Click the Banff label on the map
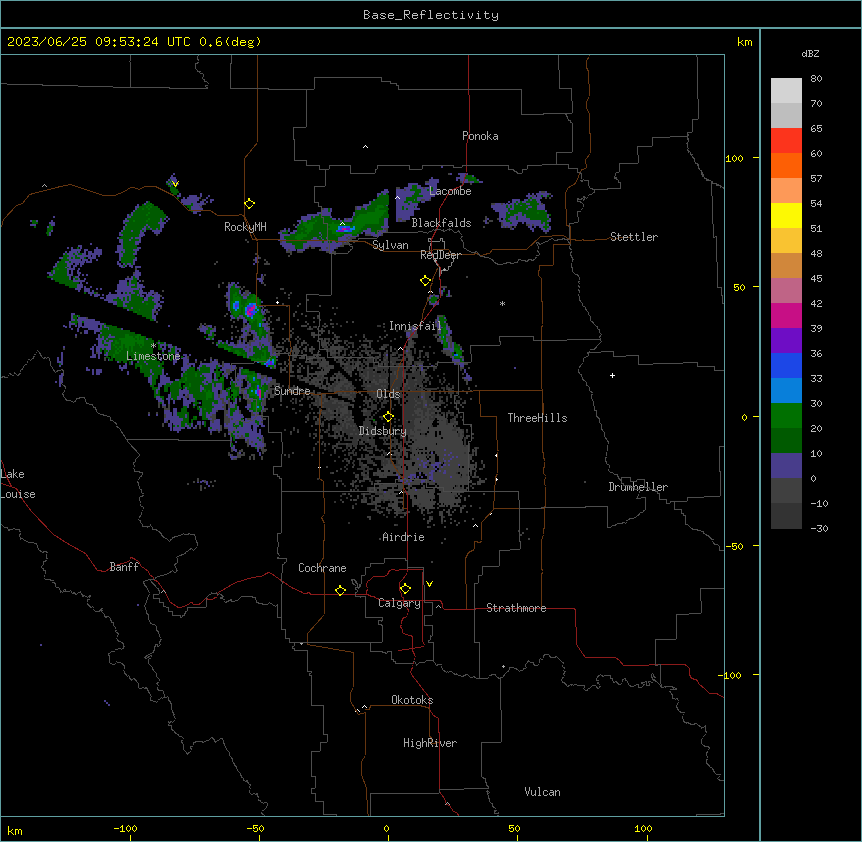The width and height of the screenshot is (862, 842). 124,567
